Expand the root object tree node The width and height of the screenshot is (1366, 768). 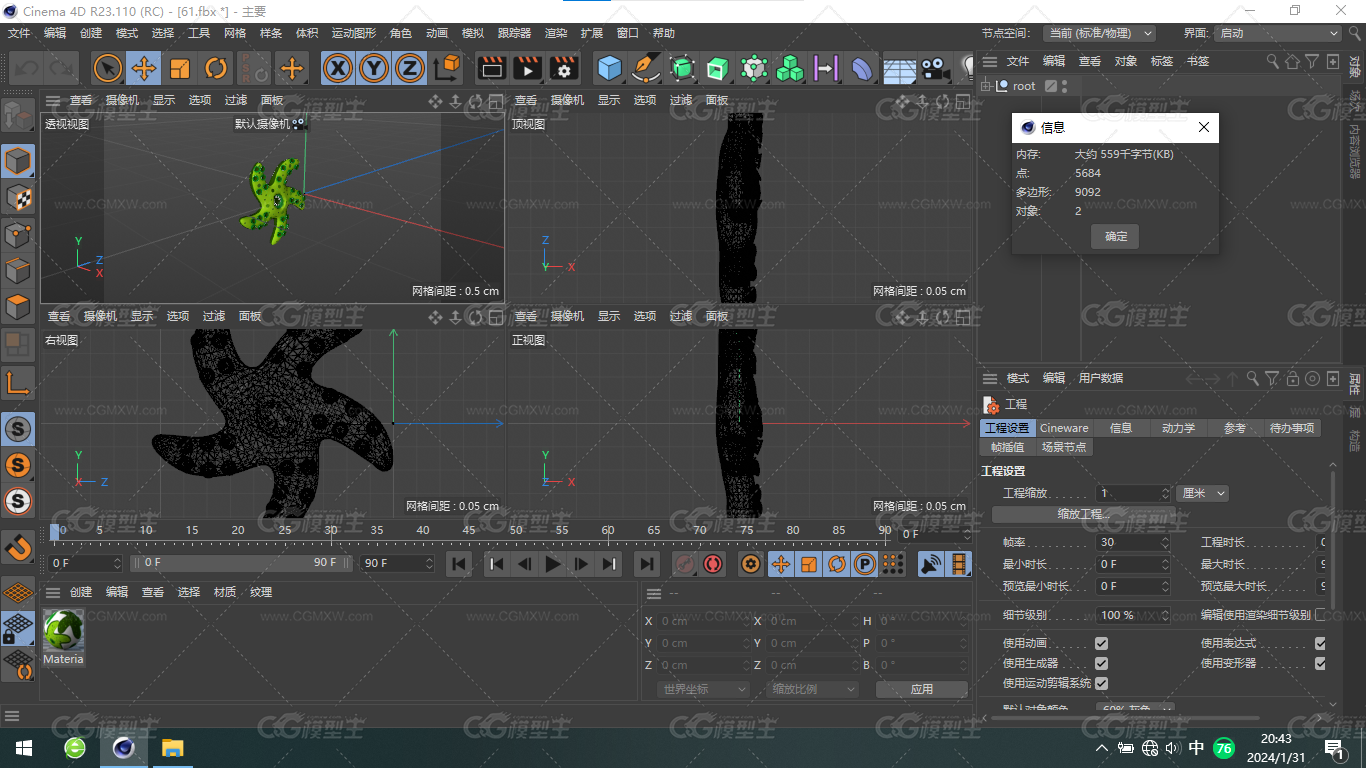986,86
